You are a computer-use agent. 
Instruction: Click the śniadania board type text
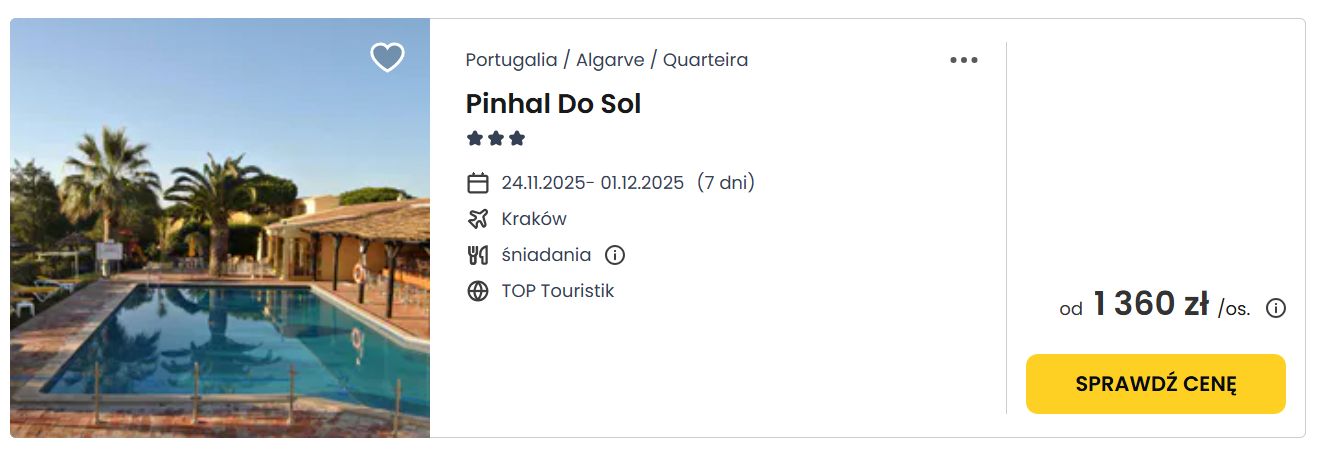tap(546, 255)
